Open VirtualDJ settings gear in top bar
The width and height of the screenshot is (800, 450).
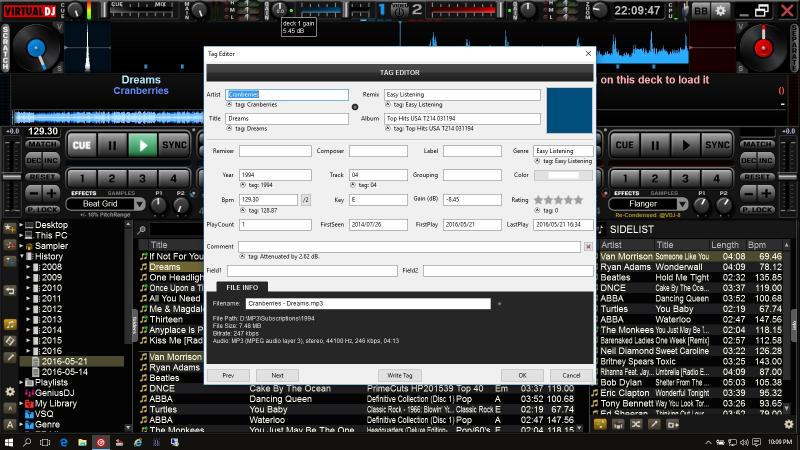(x=720, y=10)
